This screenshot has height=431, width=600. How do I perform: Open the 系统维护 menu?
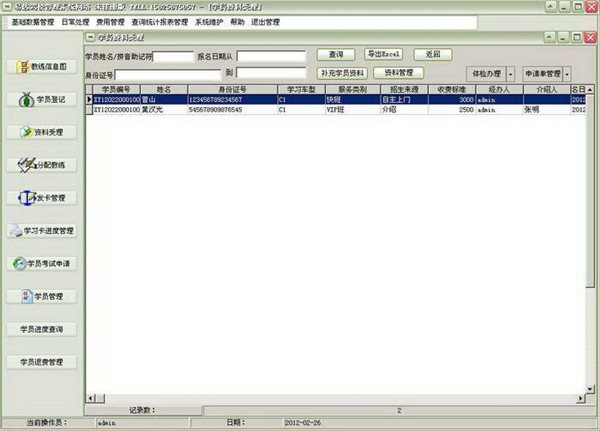click(209, 22)
